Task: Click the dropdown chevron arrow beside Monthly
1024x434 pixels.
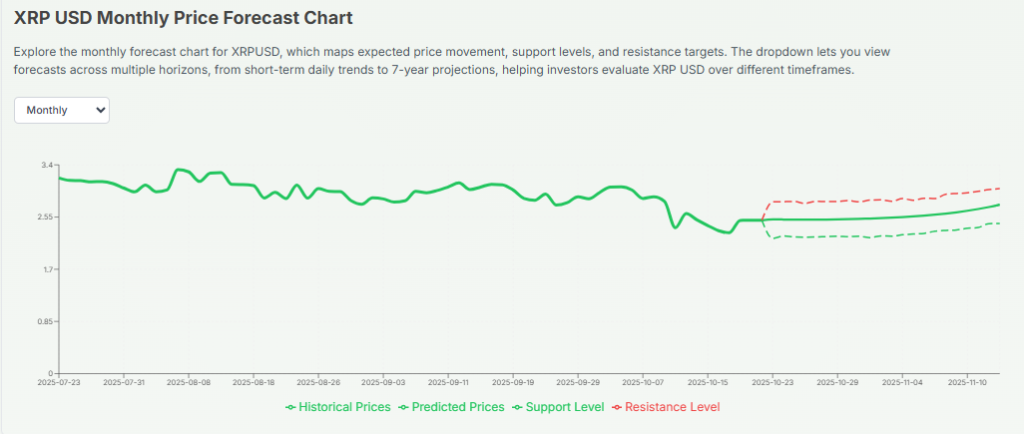Action: [x=99, y=110]
